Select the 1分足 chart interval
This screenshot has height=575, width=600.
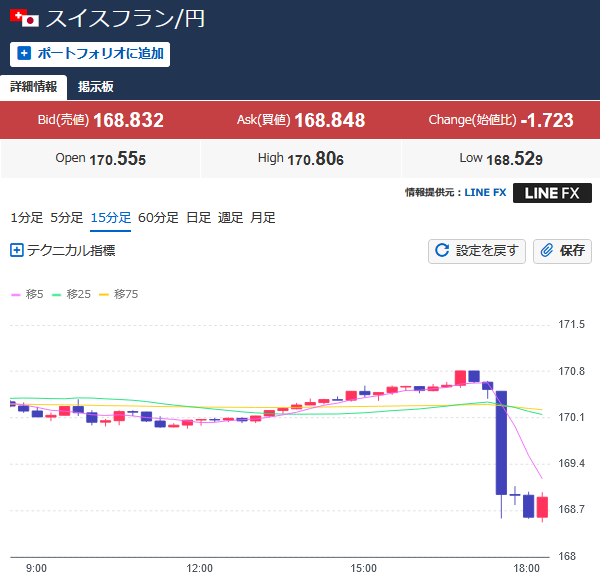(27, 218)
